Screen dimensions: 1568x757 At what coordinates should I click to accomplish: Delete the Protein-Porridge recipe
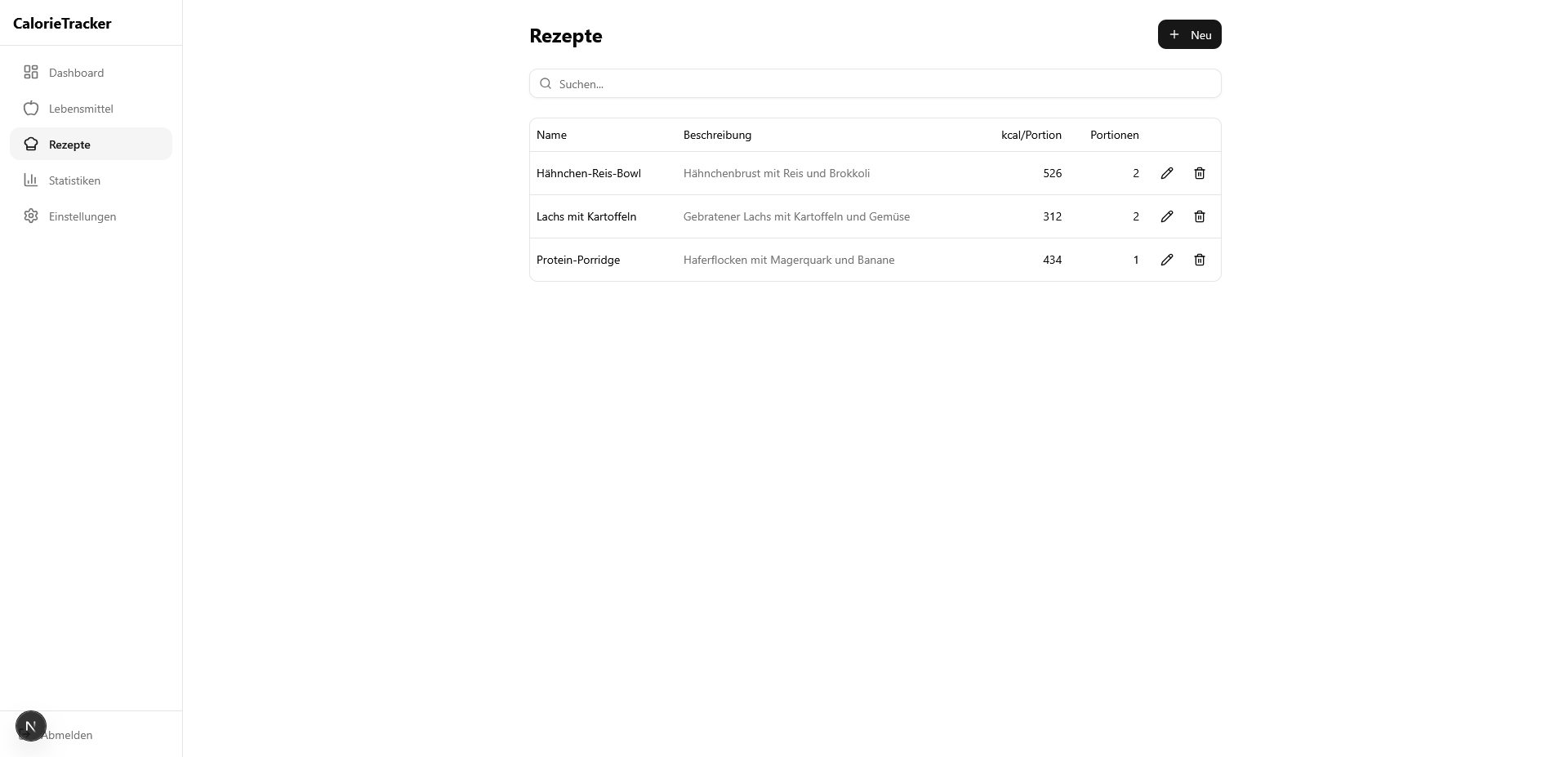click(x=1200, y=260)
